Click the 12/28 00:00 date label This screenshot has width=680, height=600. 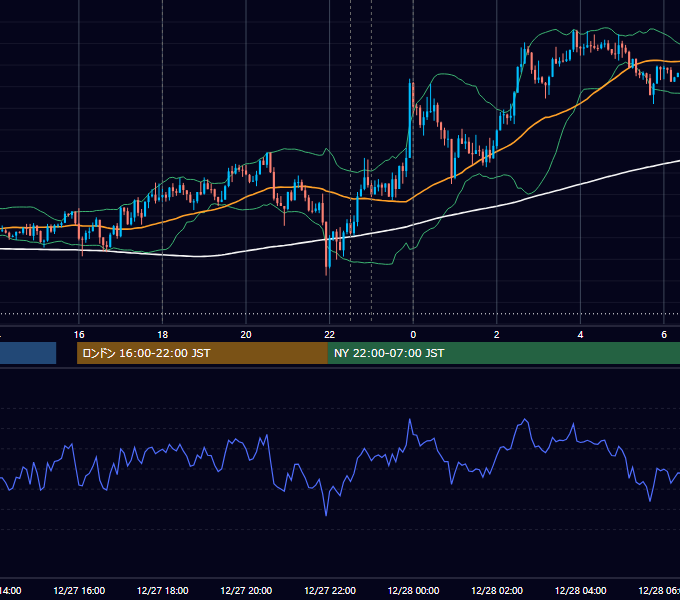point(413,590)
